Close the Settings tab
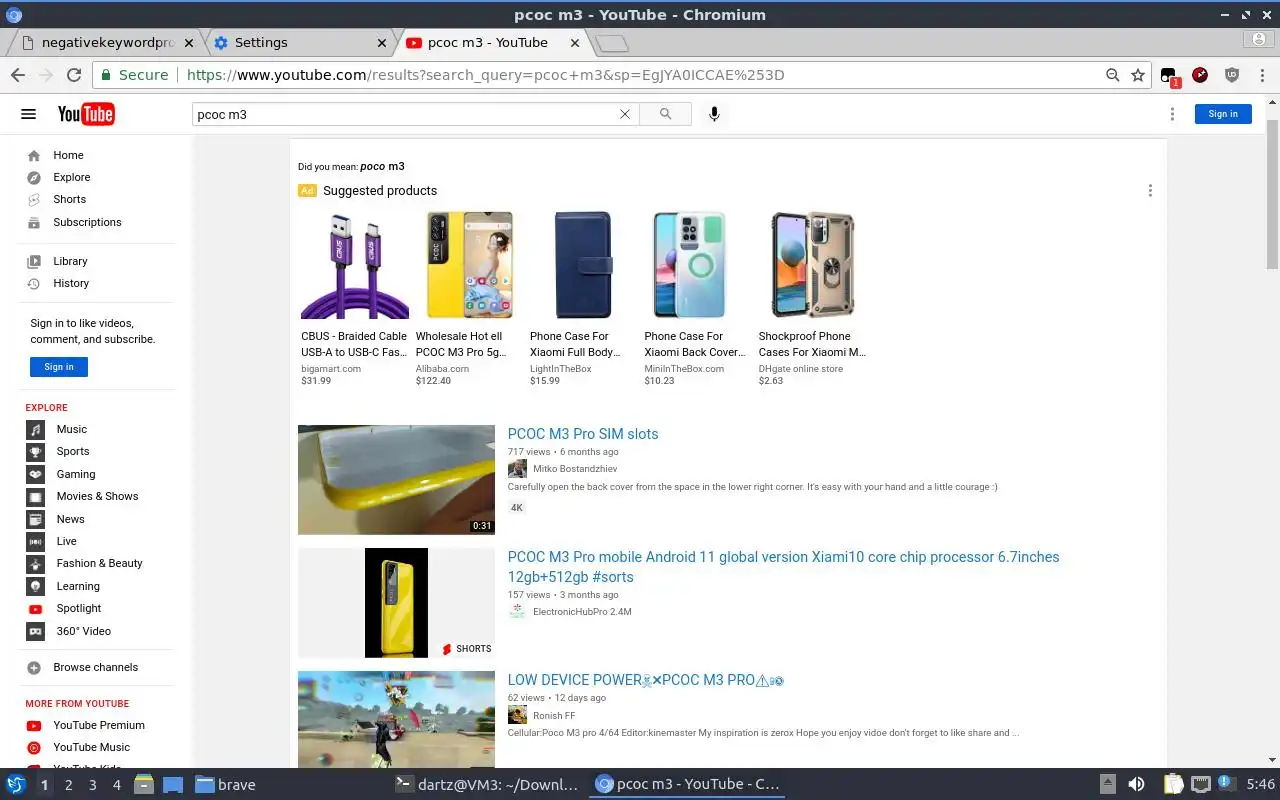Viewport: 1280px width, 800px height. coord(381,43)
